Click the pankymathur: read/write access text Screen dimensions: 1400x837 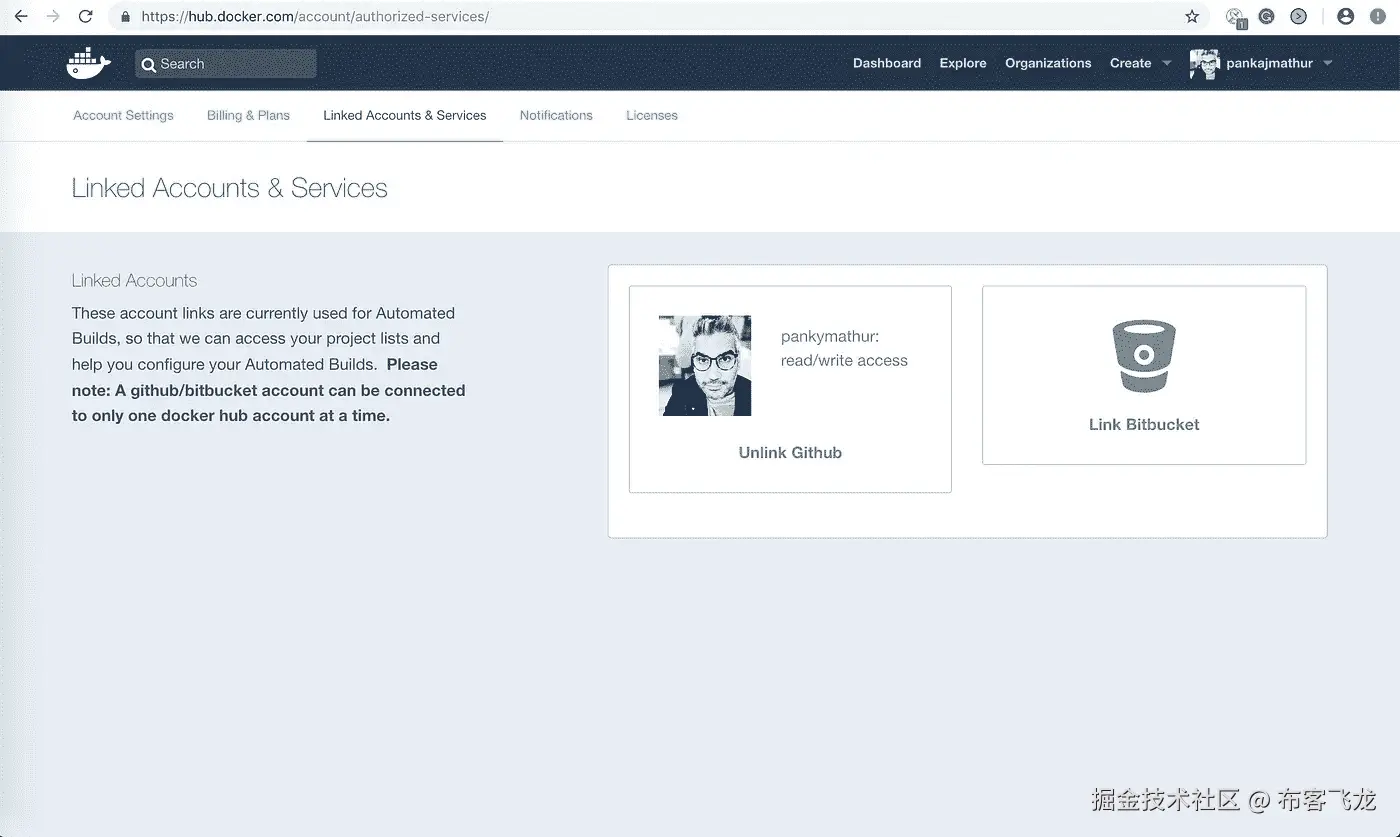tap(844, 348)
